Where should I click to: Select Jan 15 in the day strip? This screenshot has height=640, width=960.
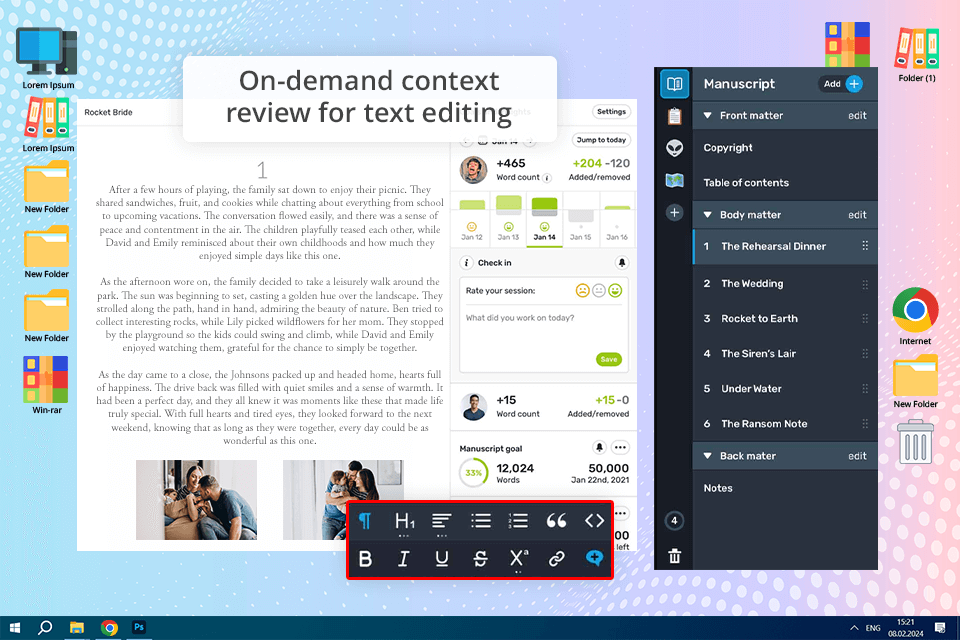point(581,220)
